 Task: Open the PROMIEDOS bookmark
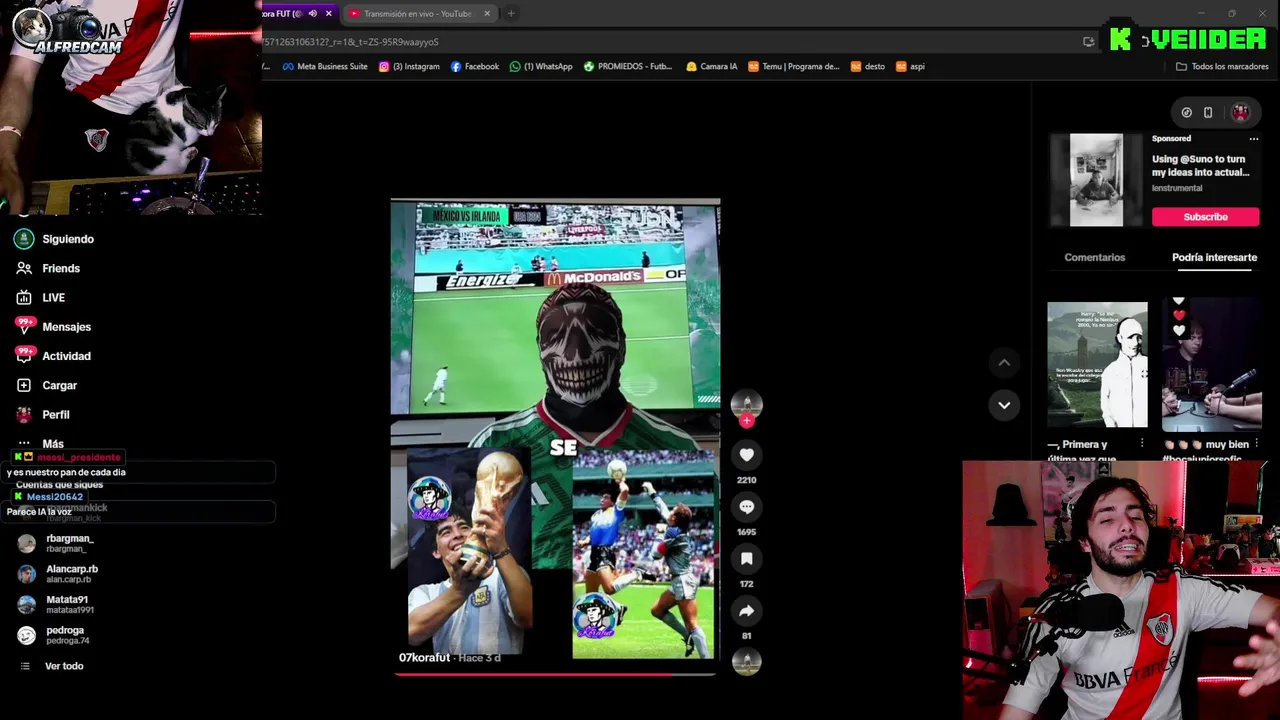tap(628, 67)
